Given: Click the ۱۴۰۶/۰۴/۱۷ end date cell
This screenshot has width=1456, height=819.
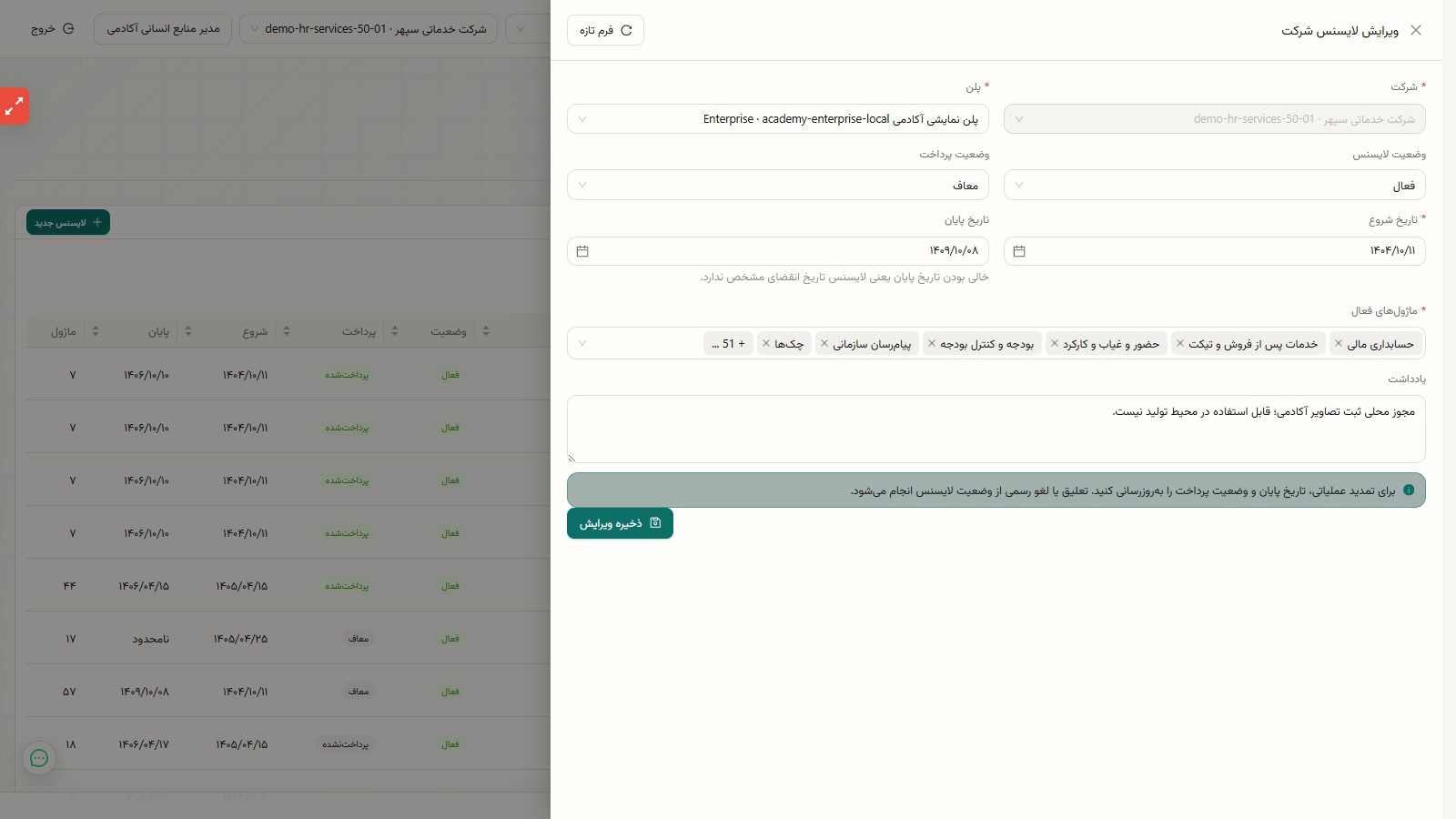Looking at the screenshot, I should (x=144, y=744).
